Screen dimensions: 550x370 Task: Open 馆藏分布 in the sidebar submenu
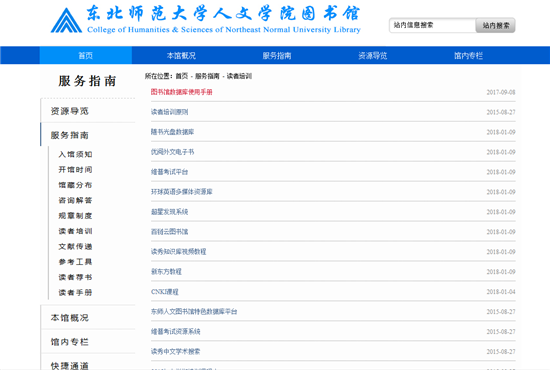(75, 185)
